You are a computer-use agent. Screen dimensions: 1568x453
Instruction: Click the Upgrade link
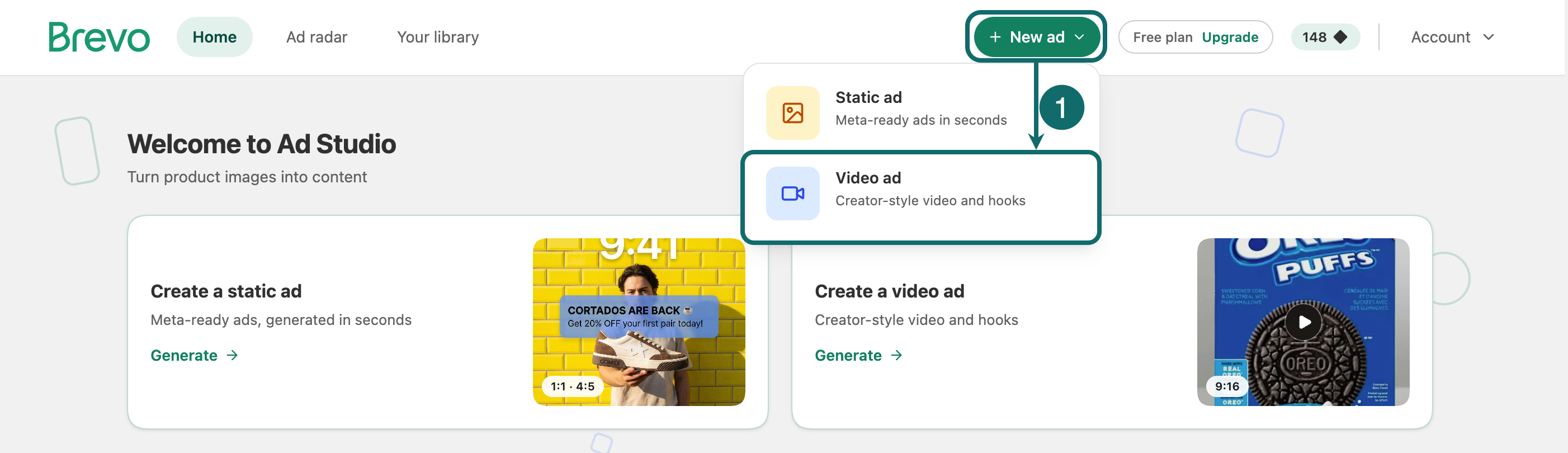(x=1230, y=37)
